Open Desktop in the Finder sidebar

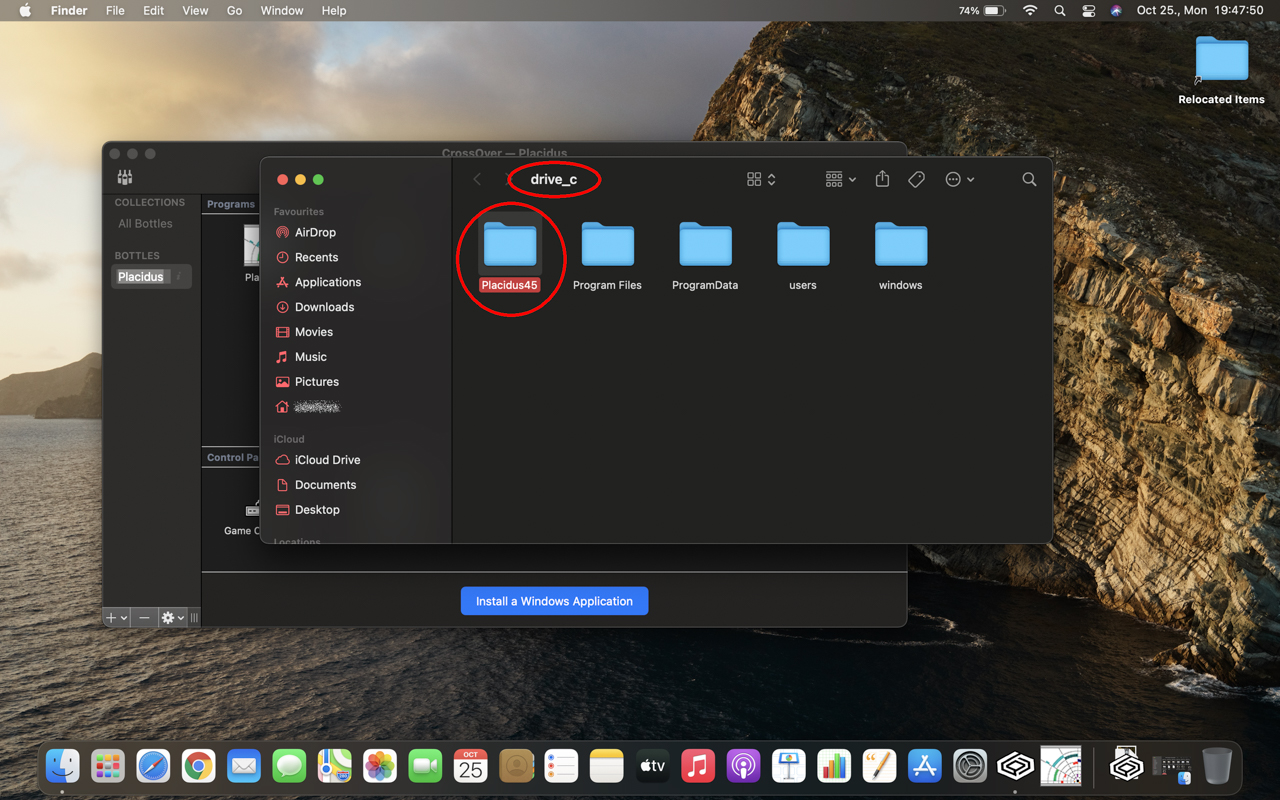pos(307,510)
